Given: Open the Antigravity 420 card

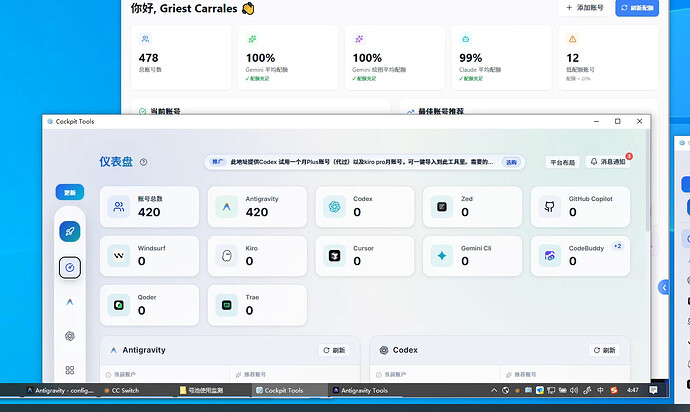Looking at the screenshot, I should pos(257,207).
